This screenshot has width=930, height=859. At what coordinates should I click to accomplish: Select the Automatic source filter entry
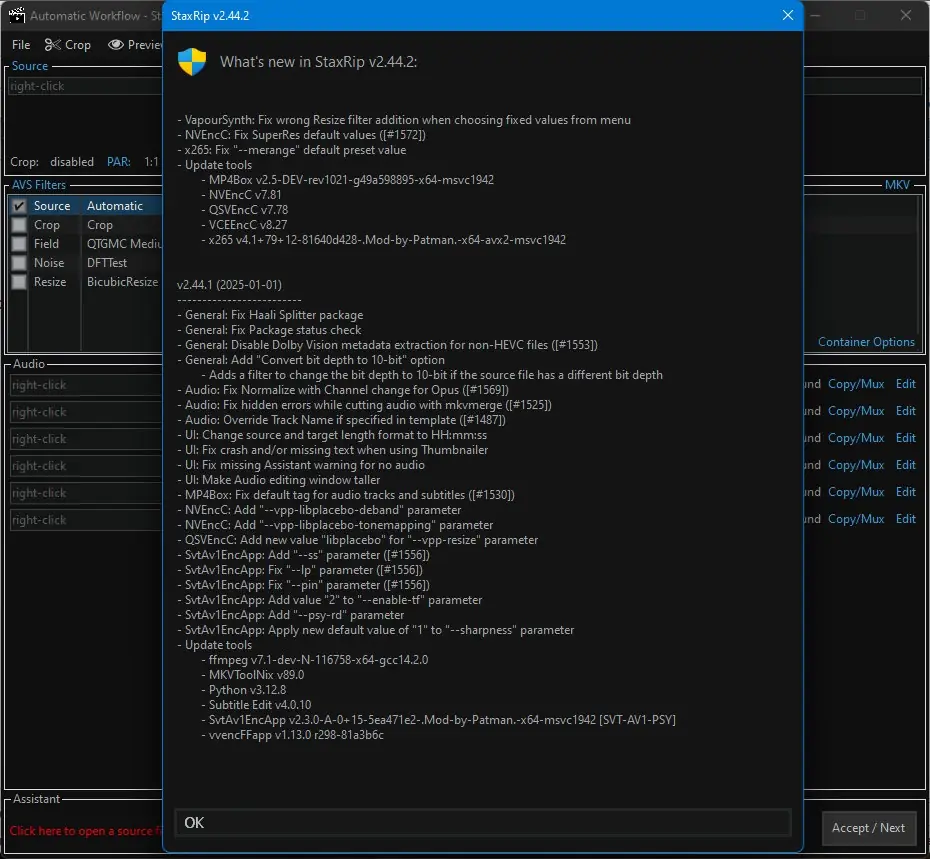click(115, 206)
